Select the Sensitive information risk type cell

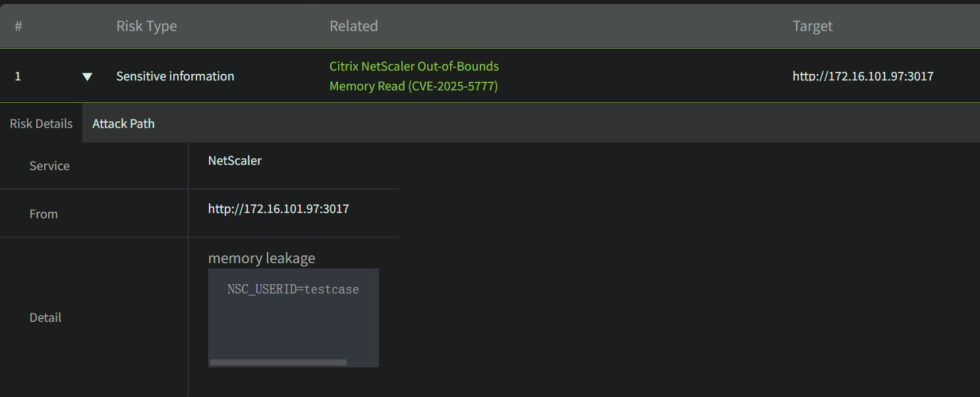[175, 76]
